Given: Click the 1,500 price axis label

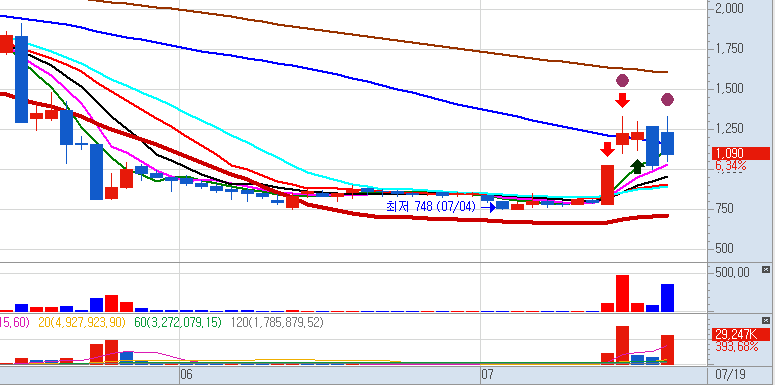Looking at the screenshot, I should pyautogui.click(x=729, y=88).
